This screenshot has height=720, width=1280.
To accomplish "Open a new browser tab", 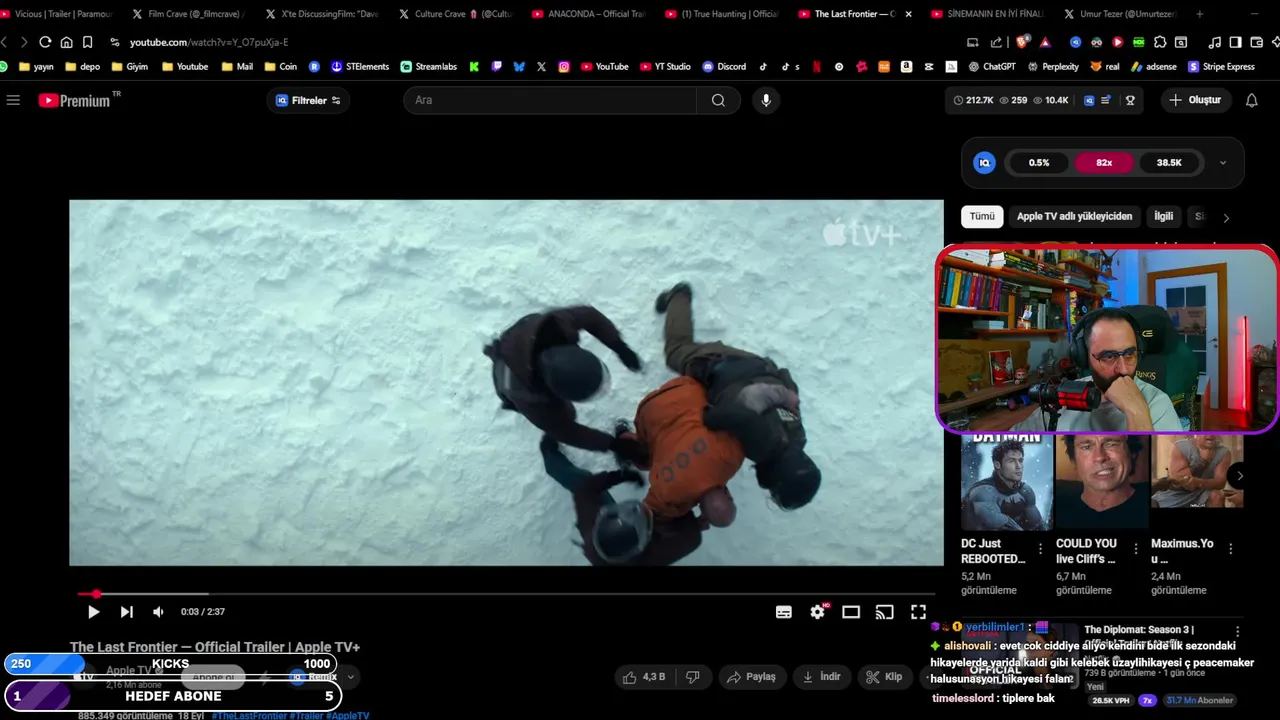I will (1200, 14).
